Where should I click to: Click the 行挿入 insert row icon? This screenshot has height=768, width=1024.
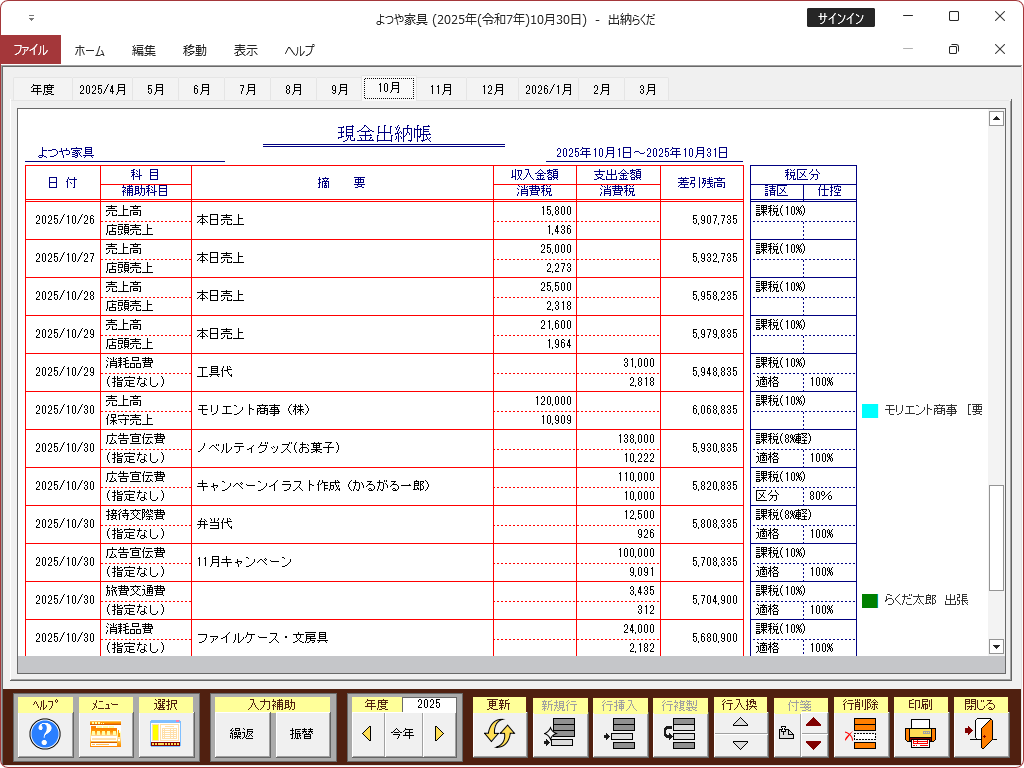619,735
